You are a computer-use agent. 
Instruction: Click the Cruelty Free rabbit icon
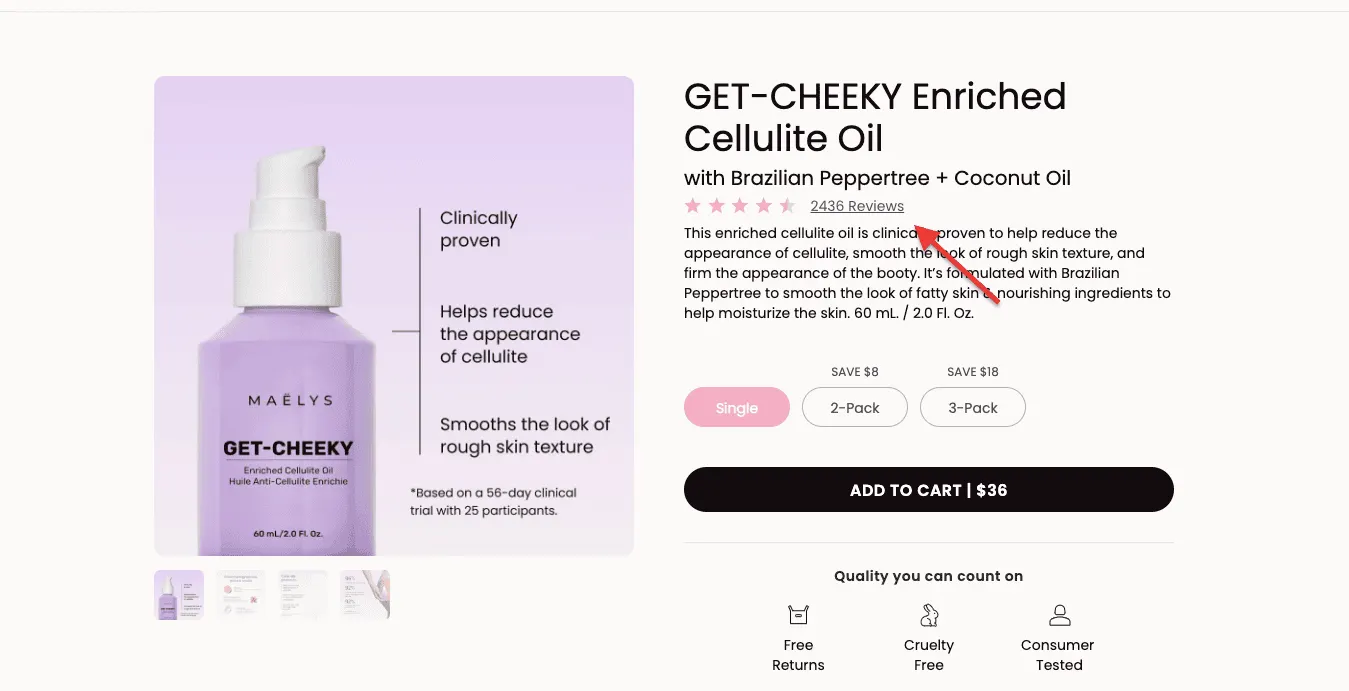pyautogui.click(x=928, y=614)
